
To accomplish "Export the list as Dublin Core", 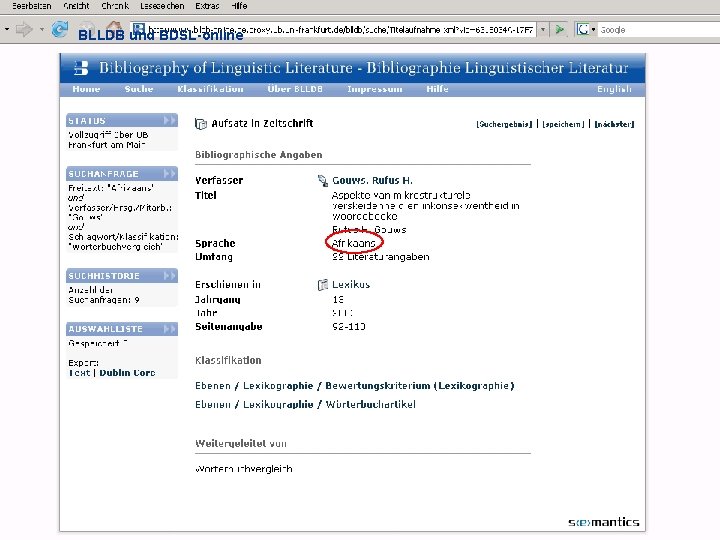I will (127, 373).
